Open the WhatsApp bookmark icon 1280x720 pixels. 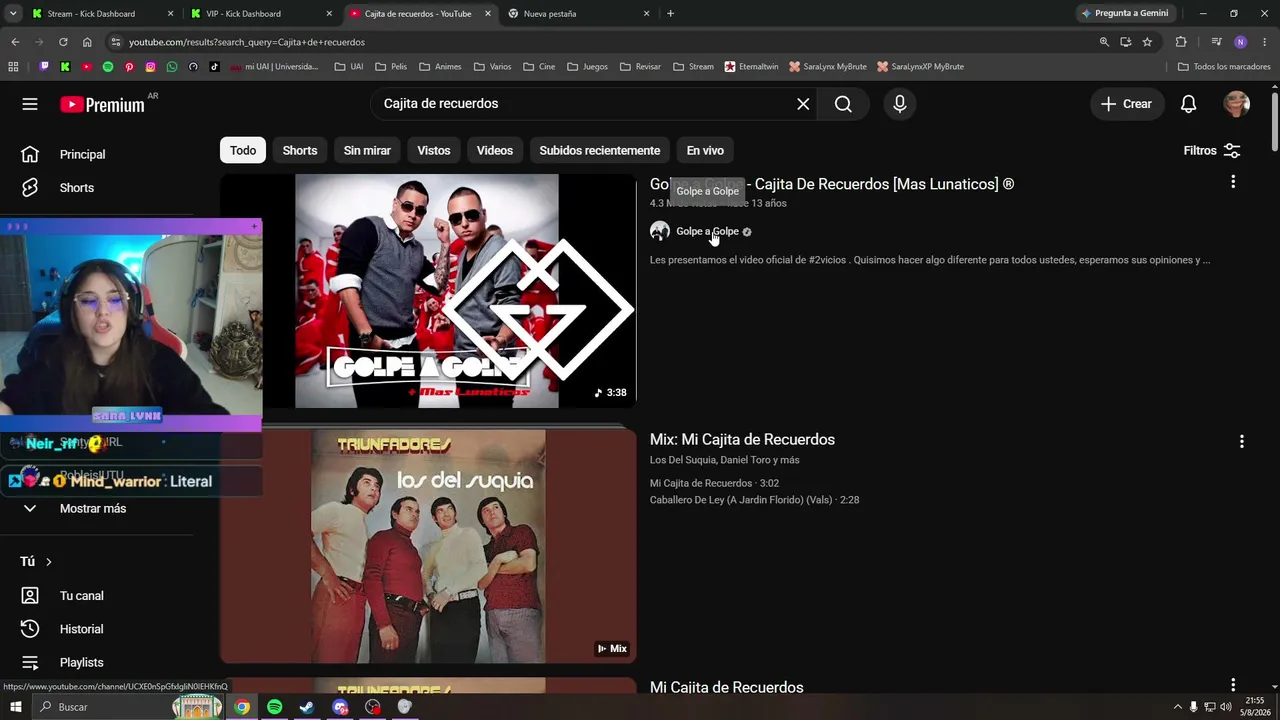(x=172, y=67)
